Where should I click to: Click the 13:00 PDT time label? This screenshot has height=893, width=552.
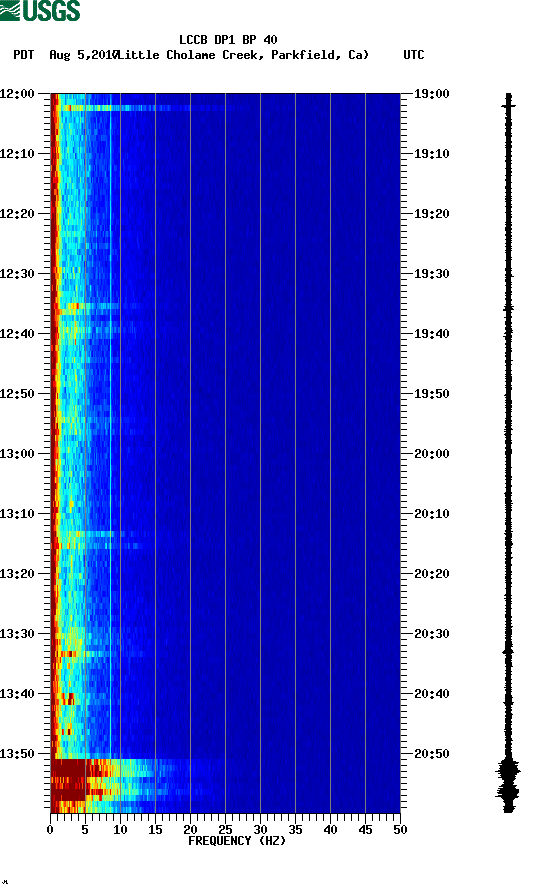pyautogui.click(x=17, y=453)
